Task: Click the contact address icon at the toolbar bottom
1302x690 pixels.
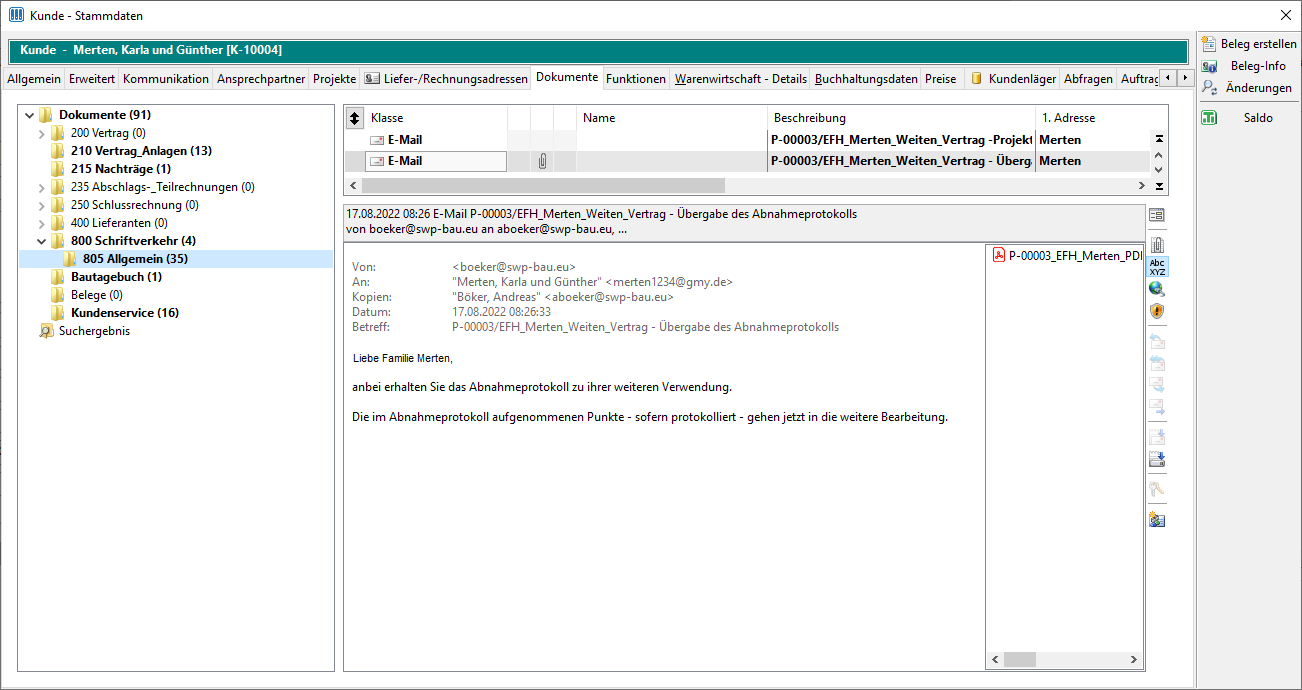Action: pos(1157,520)
